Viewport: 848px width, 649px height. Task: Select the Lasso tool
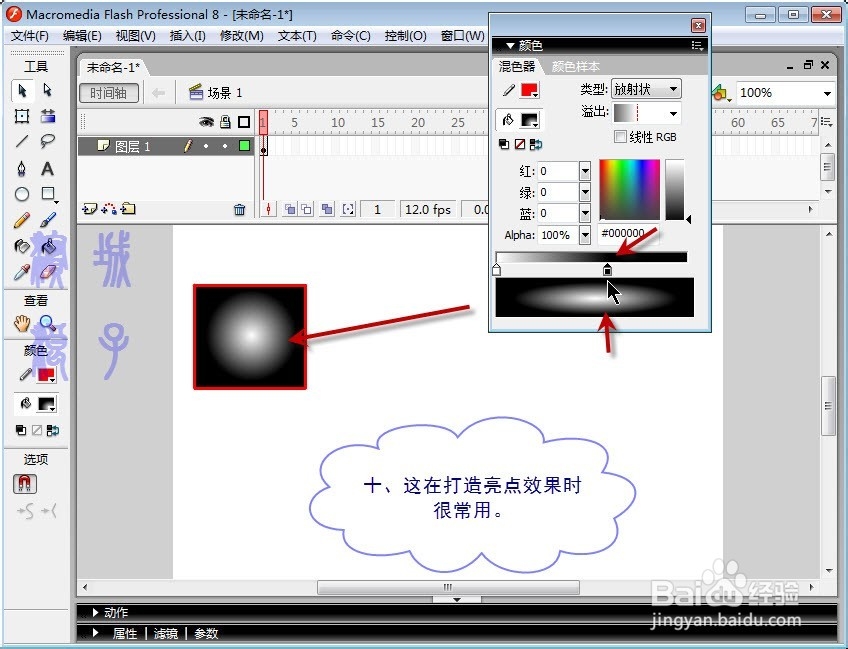point(46,139)
